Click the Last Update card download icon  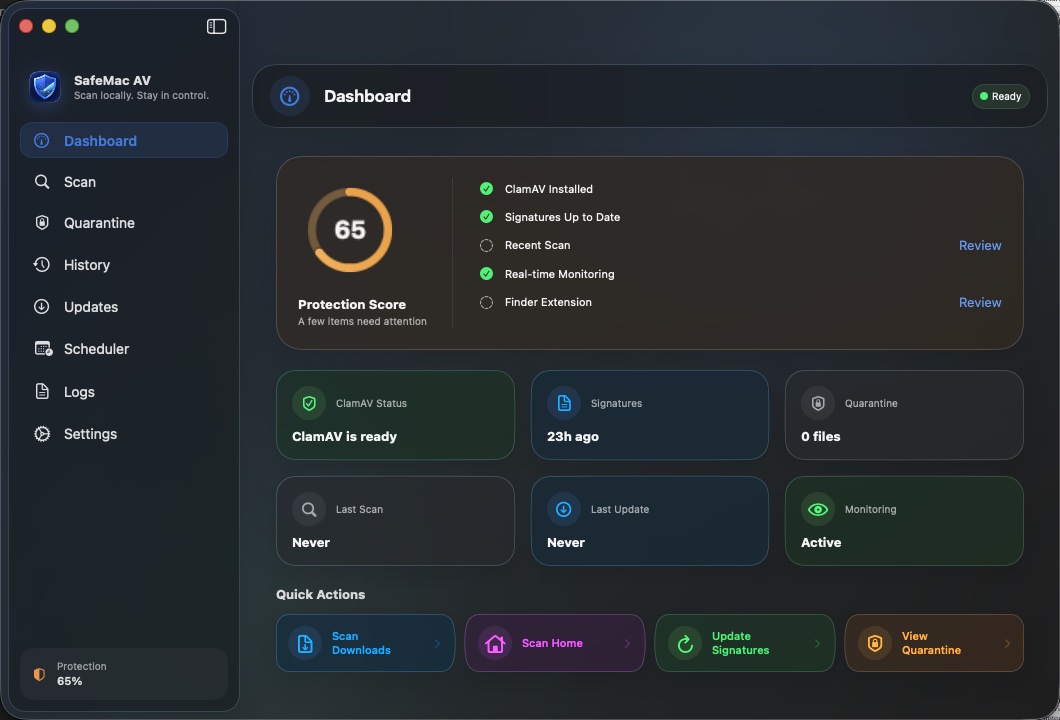click(x=564, y=510)
